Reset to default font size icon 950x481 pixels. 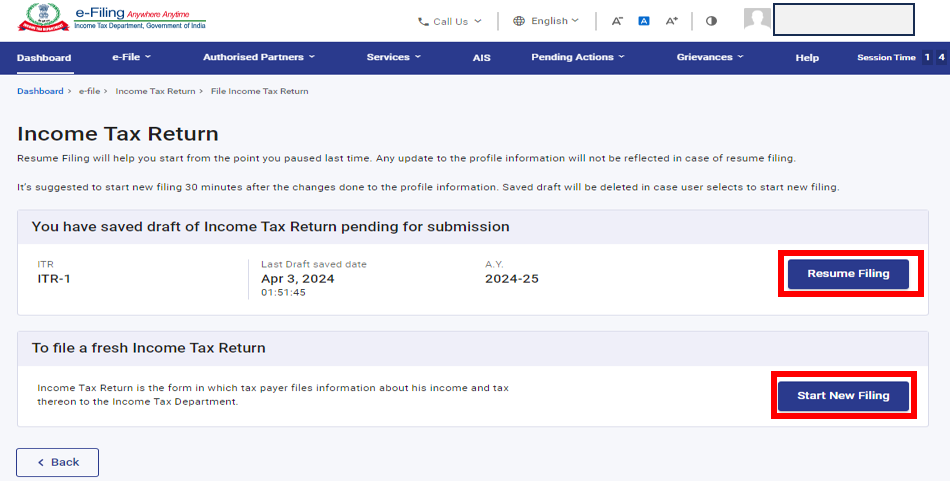(644, 21)
